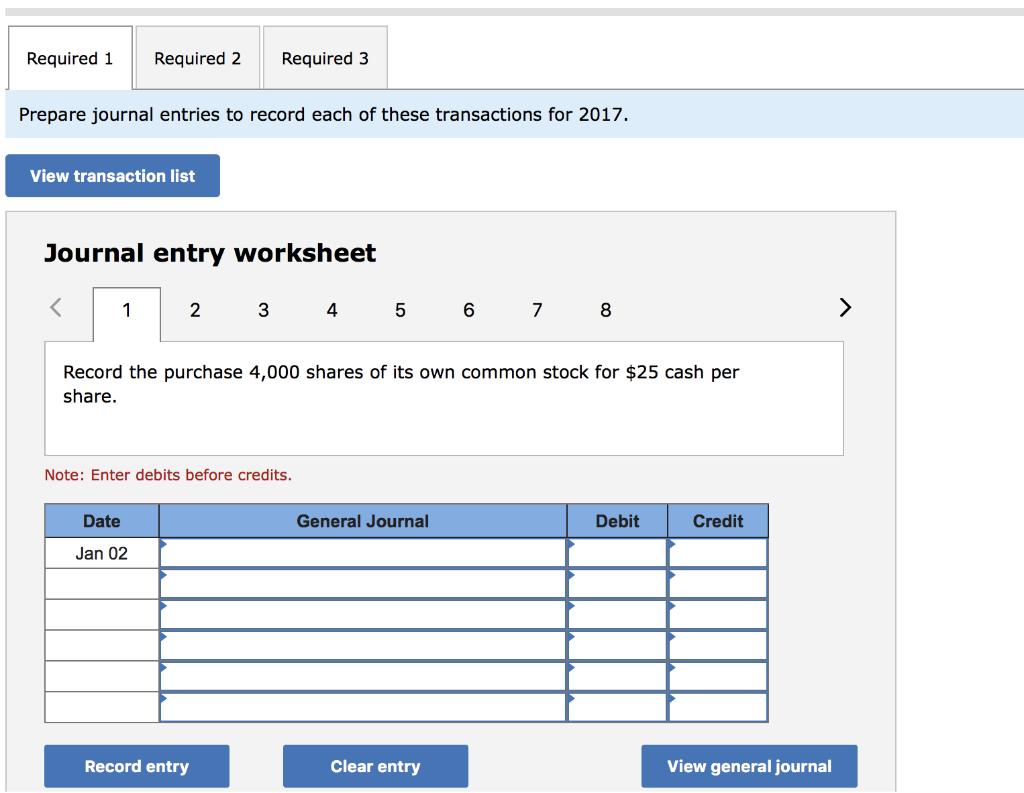Click the Jan 02 date cell
The image size is (1024, 793).
click(102, 553)
